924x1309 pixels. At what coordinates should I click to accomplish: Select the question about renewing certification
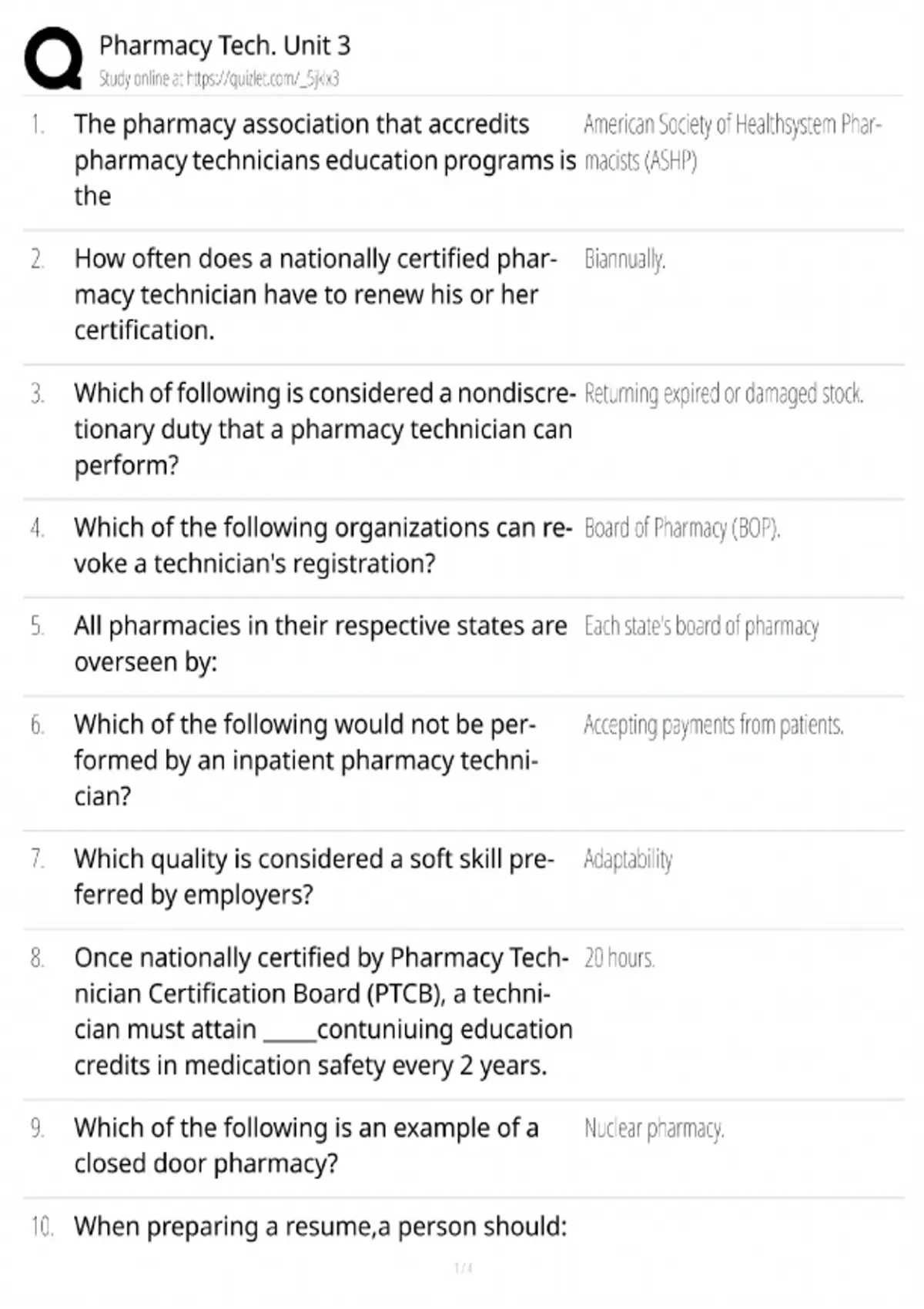coord(314,294)
